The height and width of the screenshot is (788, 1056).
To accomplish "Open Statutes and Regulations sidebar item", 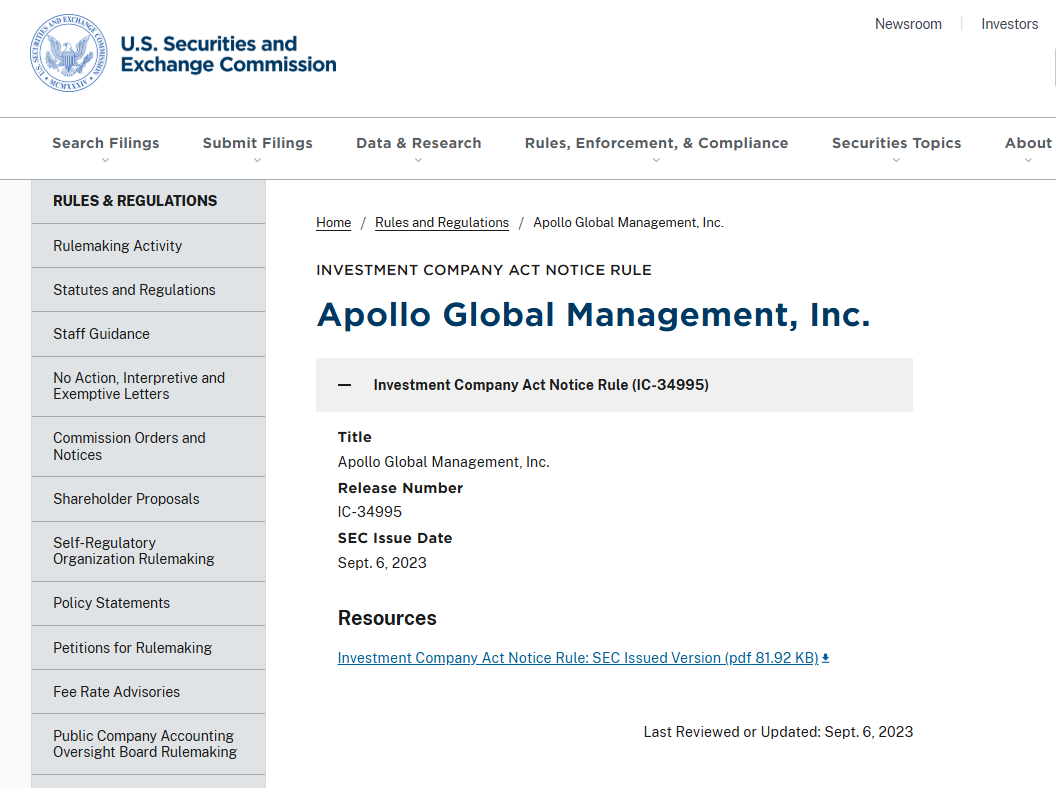I will click(x=134, y=290).
